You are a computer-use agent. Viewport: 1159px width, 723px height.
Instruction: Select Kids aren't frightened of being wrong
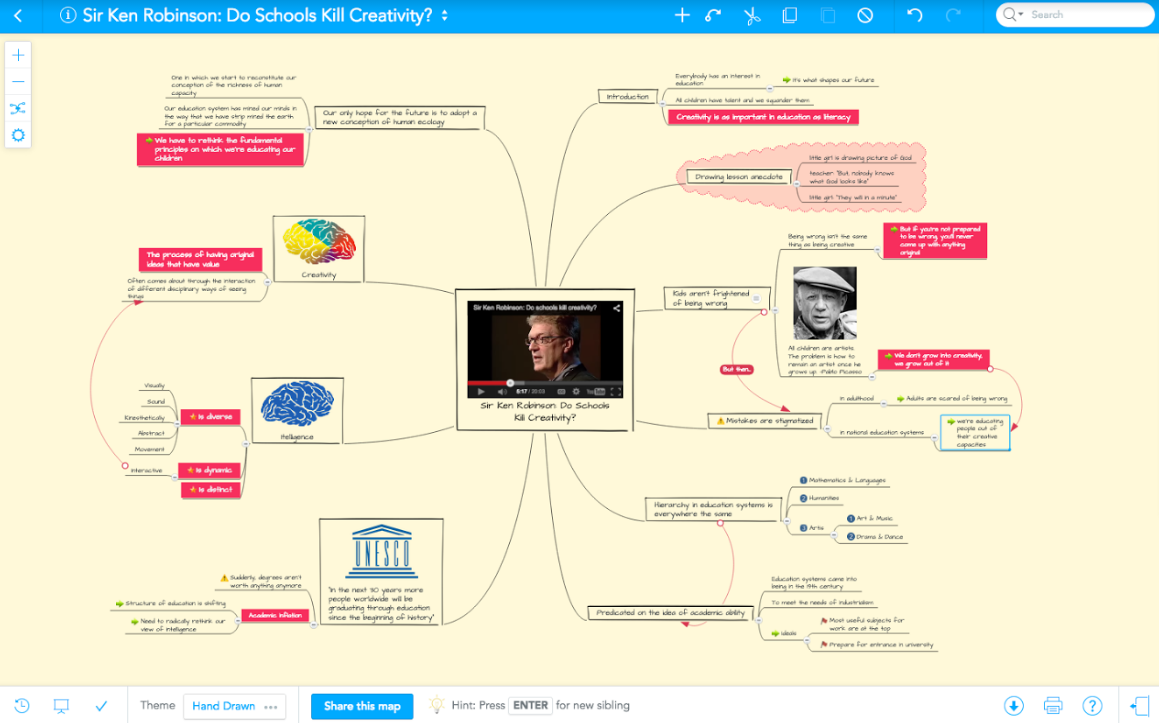716,298
